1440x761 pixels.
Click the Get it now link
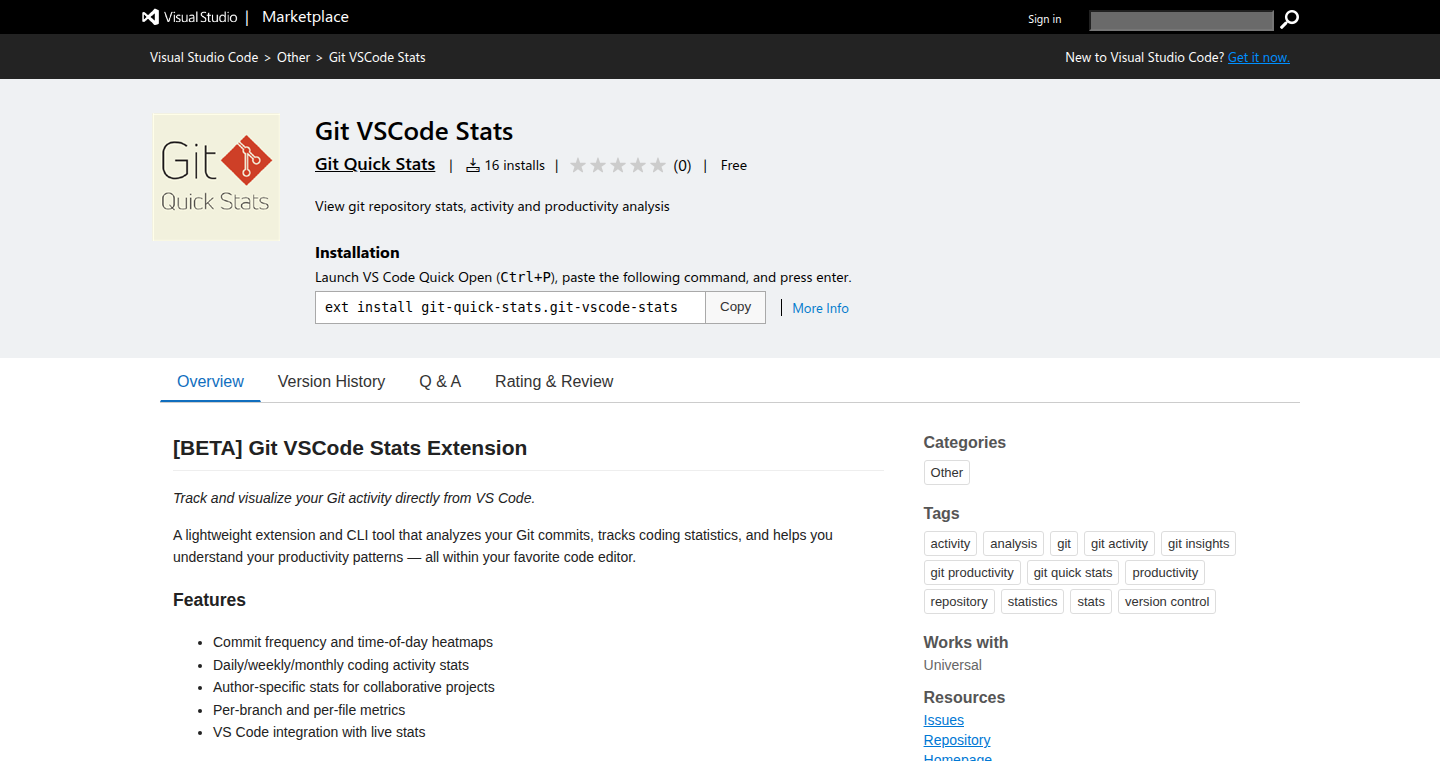tap(1259, 57)
